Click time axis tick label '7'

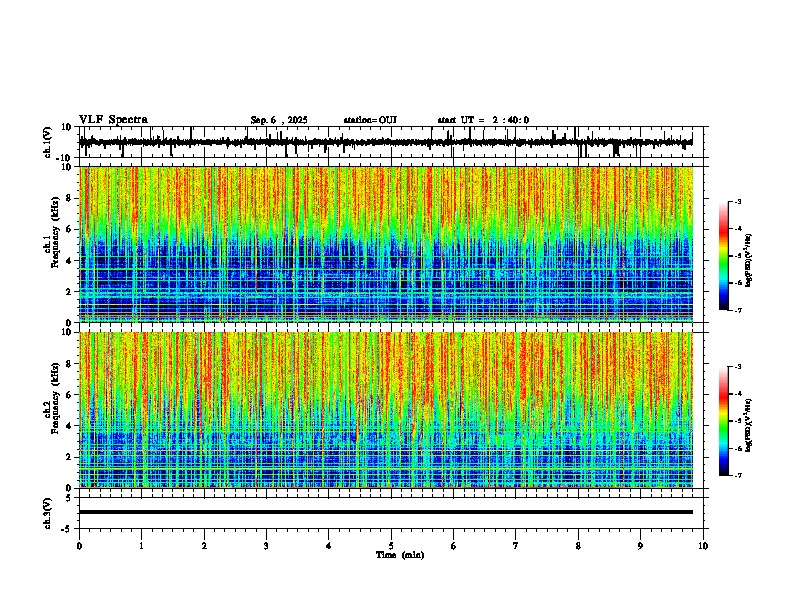point(516,546)
